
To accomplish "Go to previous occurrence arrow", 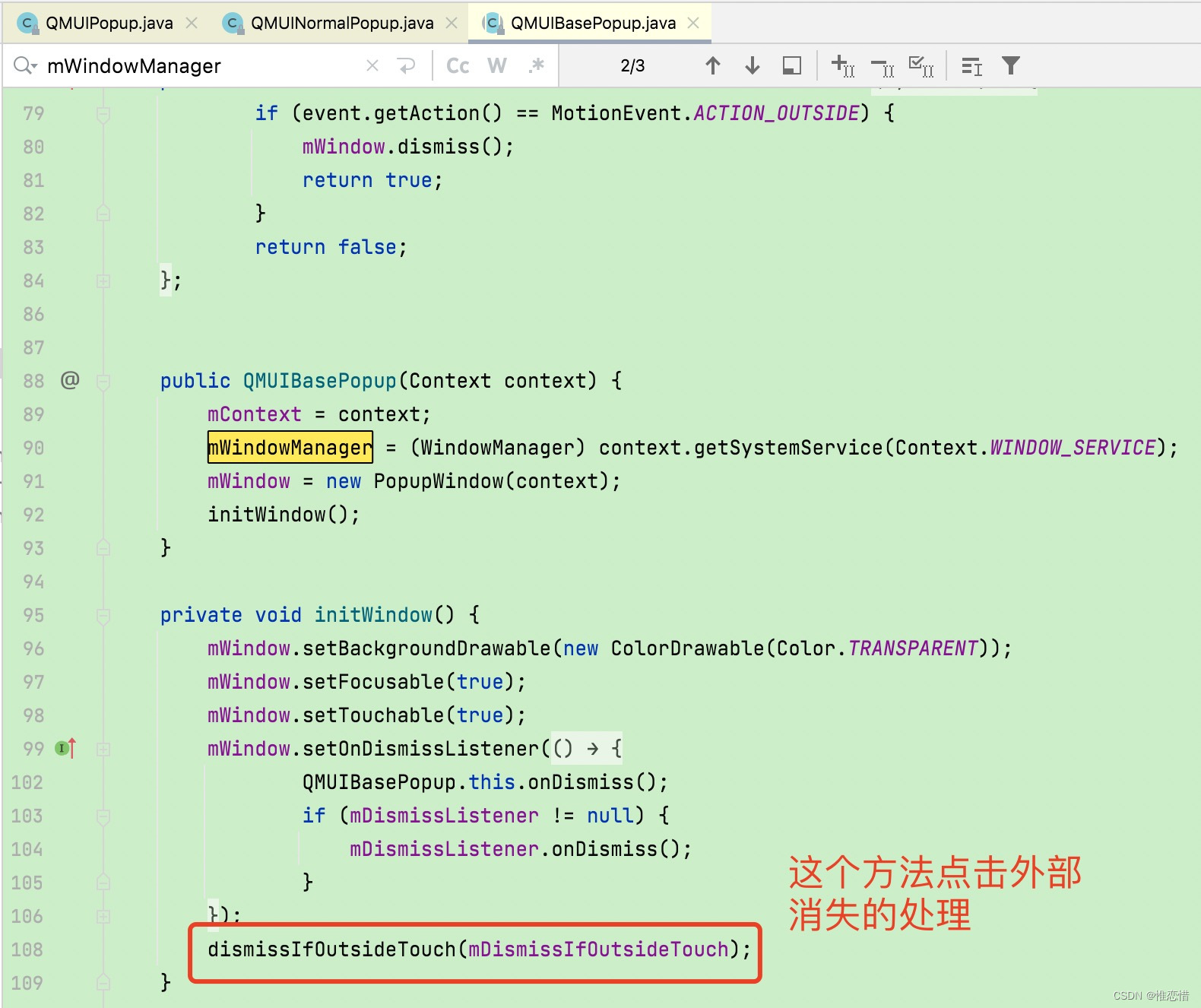I will tap(713, 66).
